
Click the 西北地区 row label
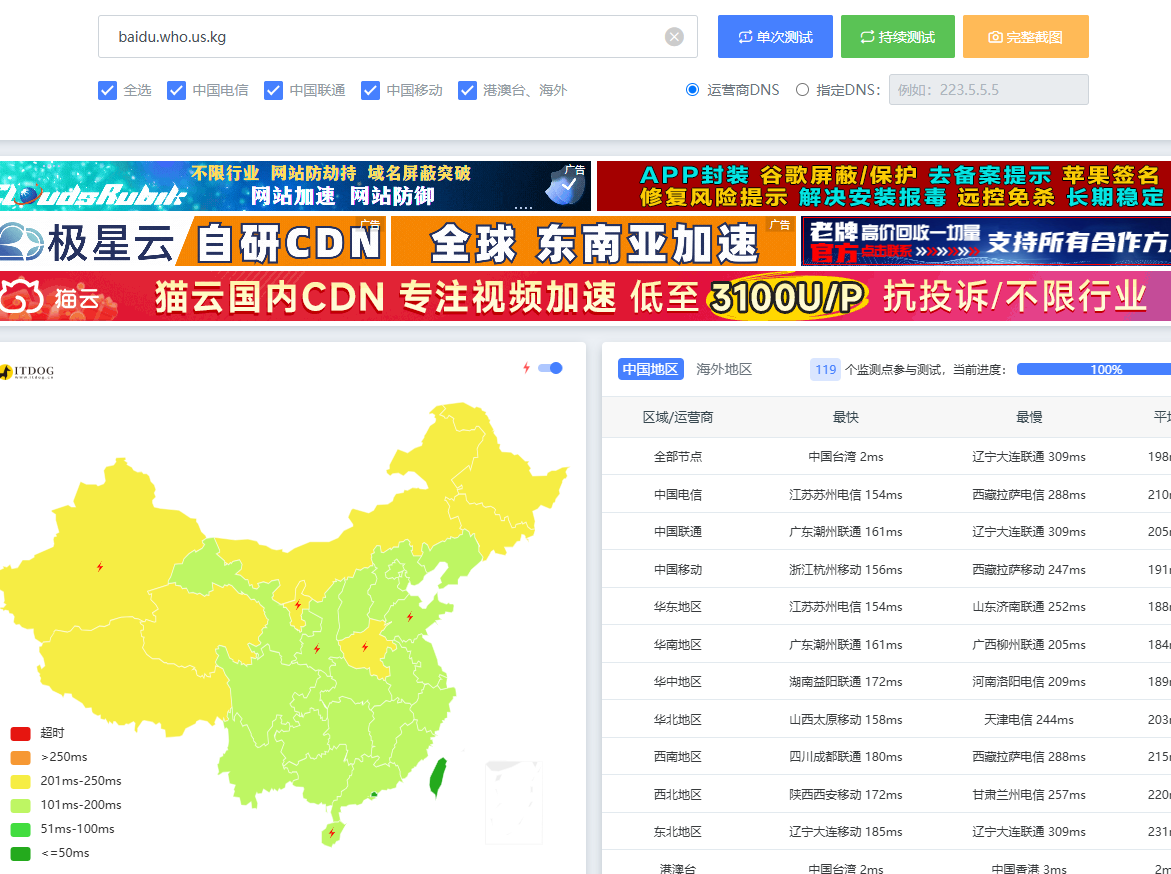point(678,794)
